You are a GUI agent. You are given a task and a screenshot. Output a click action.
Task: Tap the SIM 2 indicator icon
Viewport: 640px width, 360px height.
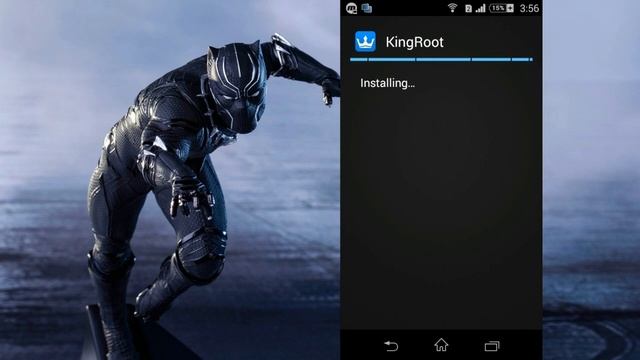tap(468, 9)
